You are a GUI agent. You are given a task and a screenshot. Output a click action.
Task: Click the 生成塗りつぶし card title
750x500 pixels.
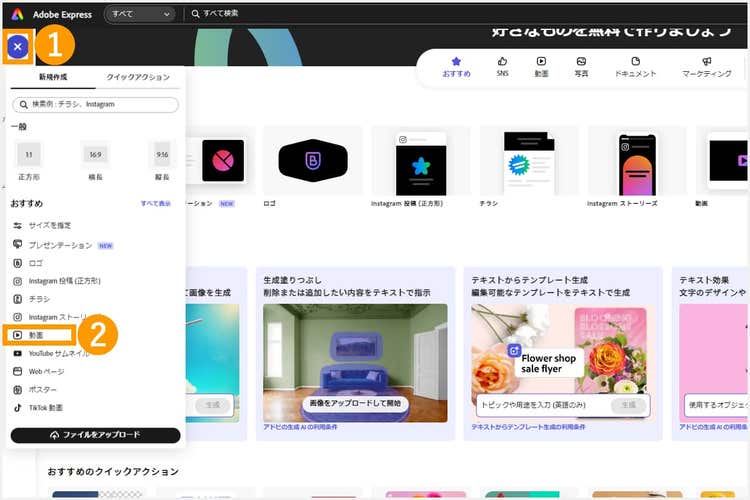(292, 280)
